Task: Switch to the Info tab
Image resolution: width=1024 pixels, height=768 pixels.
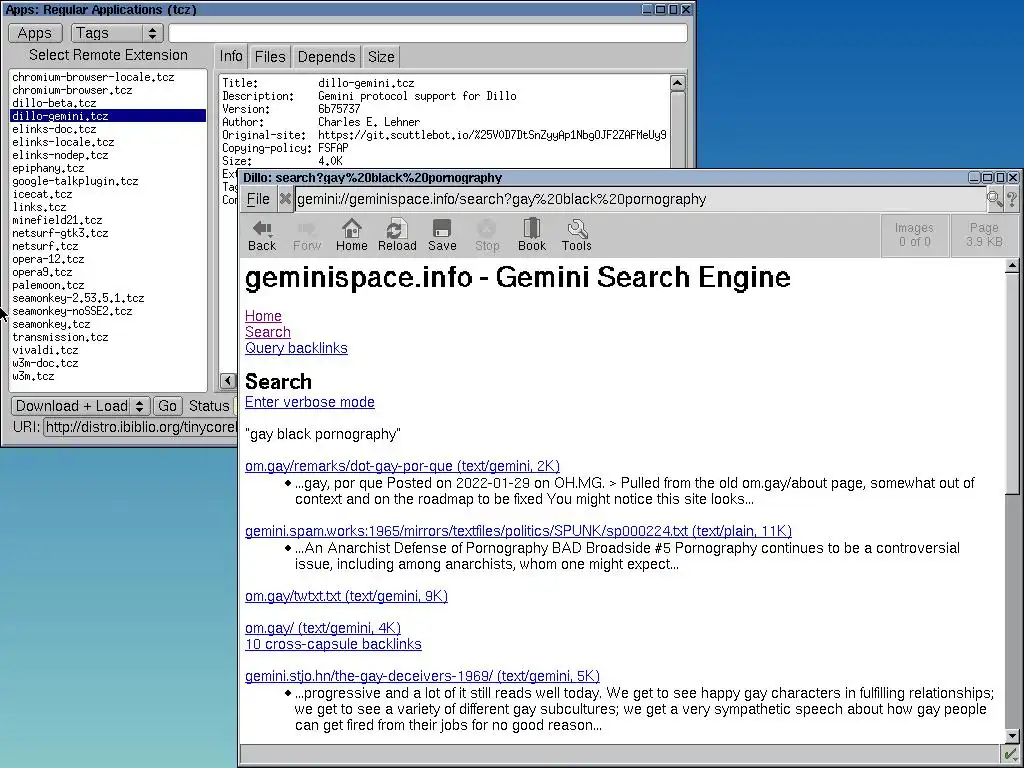Action: coord(231,56)
